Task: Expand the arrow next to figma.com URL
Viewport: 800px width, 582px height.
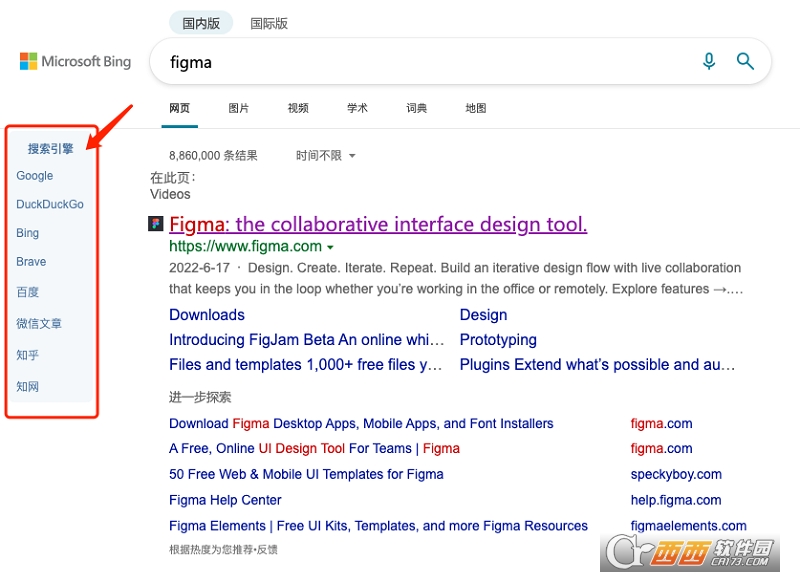Action: 330,247
